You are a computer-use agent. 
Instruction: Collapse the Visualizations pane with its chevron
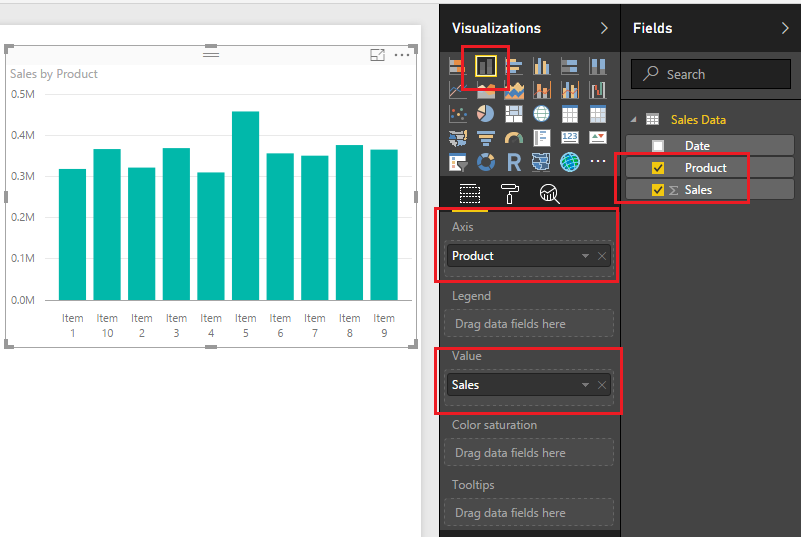click(604, 28)
